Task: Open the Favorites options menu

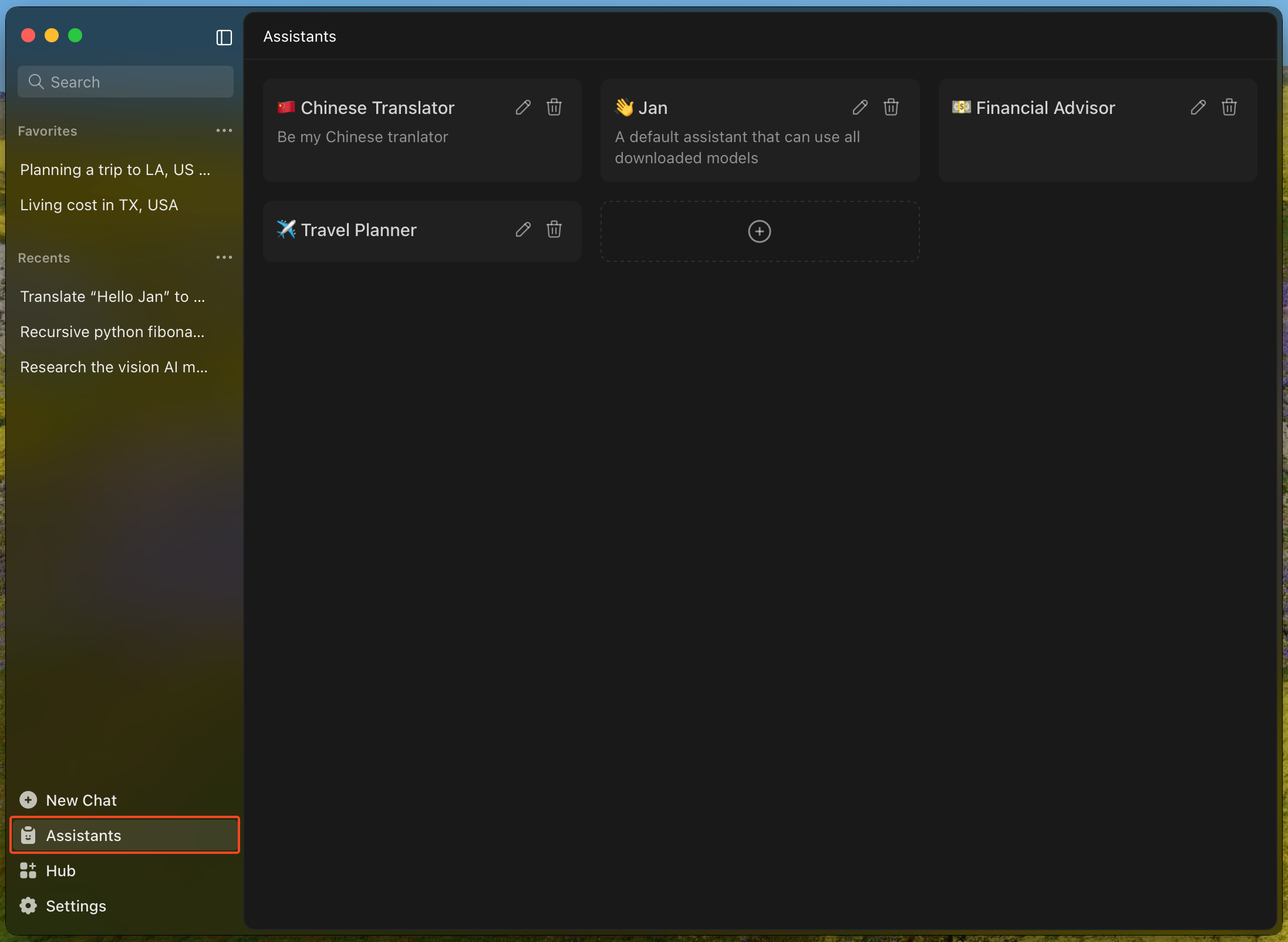Action: pos(225,130)
